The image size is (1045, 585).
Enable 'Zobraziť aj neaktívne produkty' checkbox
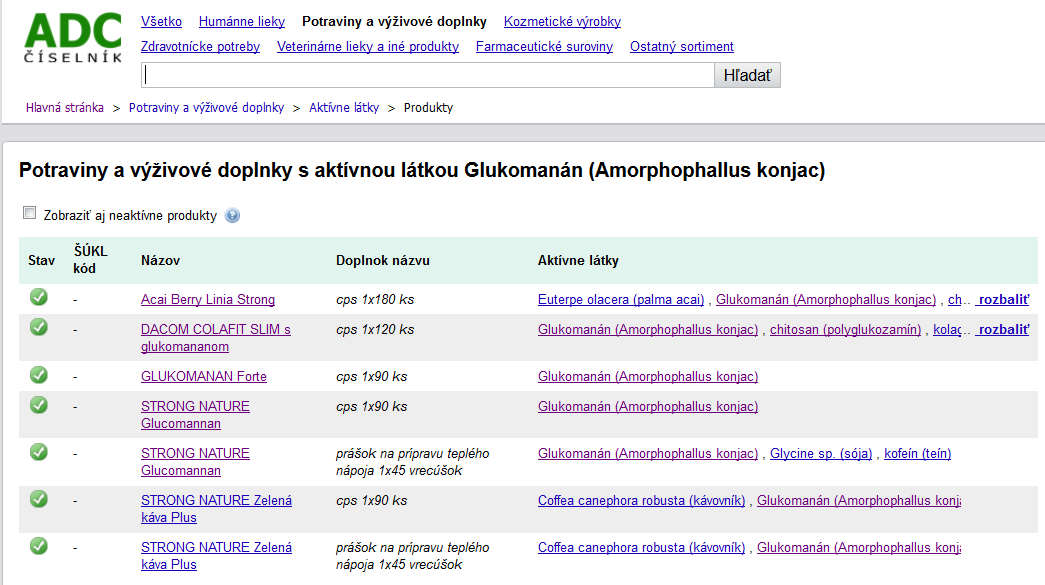point(29,213)
